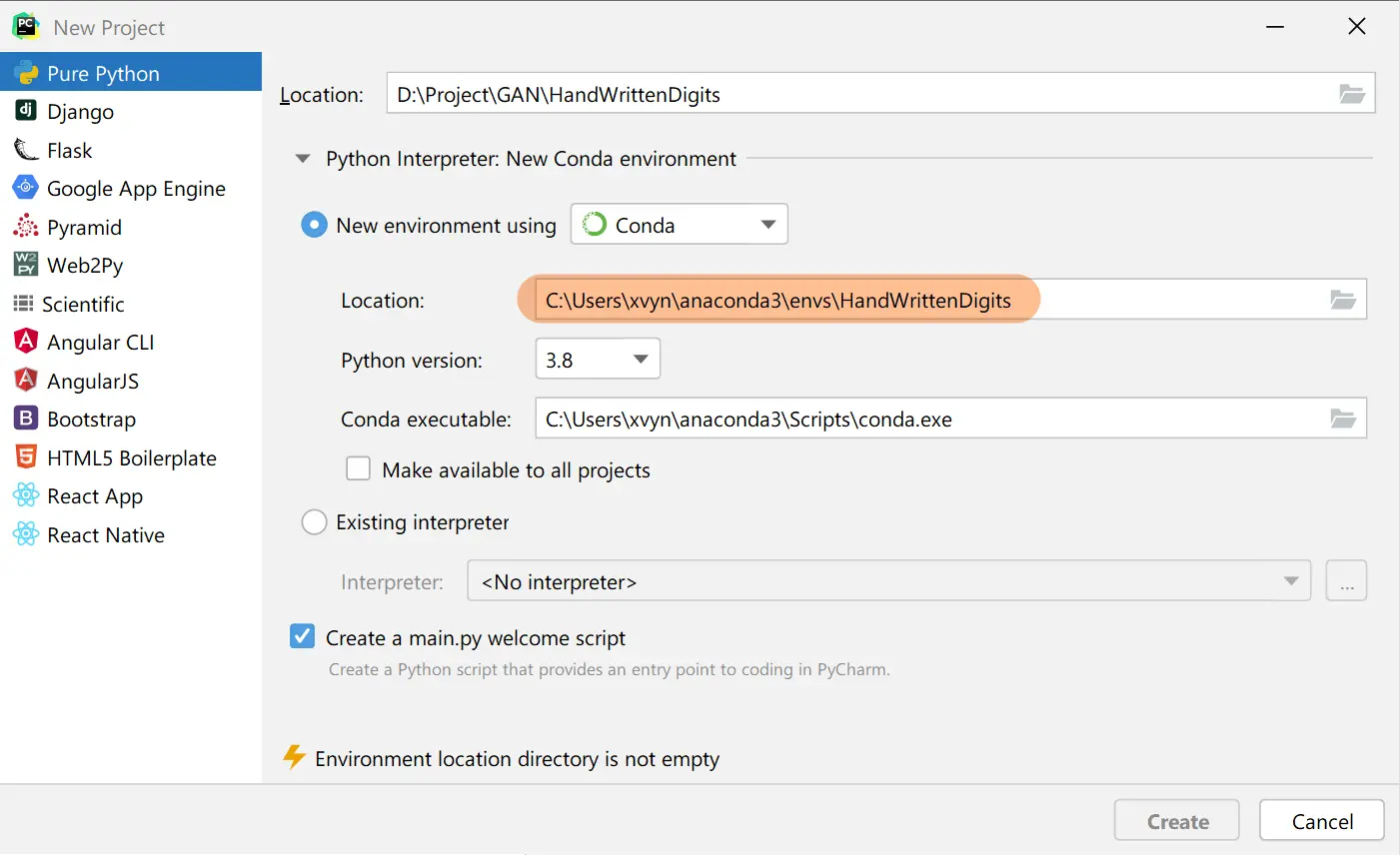Click the Pyramid framework icon

point(26,227)
